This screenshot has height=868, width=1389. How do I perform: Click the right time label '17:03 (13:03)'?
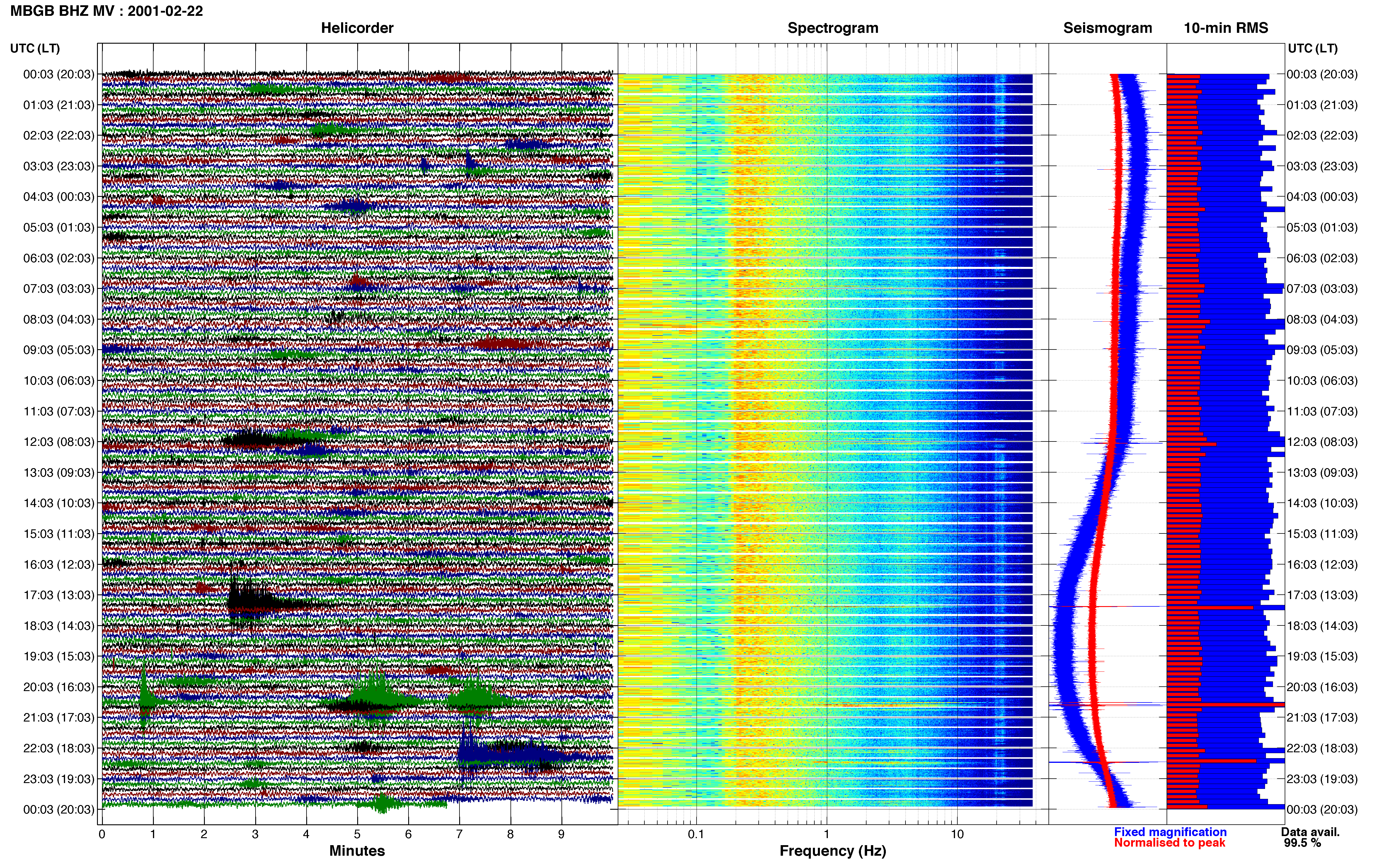tap(1322, 595)
